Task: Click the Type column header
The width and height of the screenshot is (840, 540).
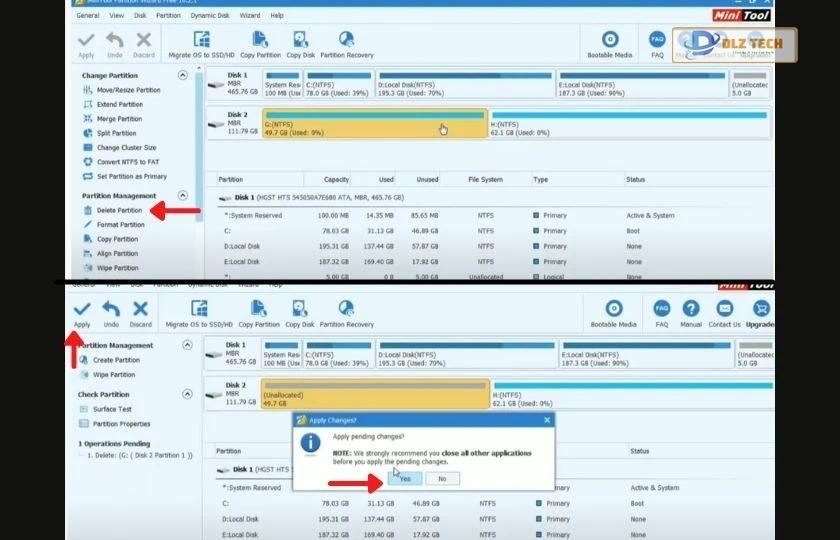Action: [x=541, y=179]
